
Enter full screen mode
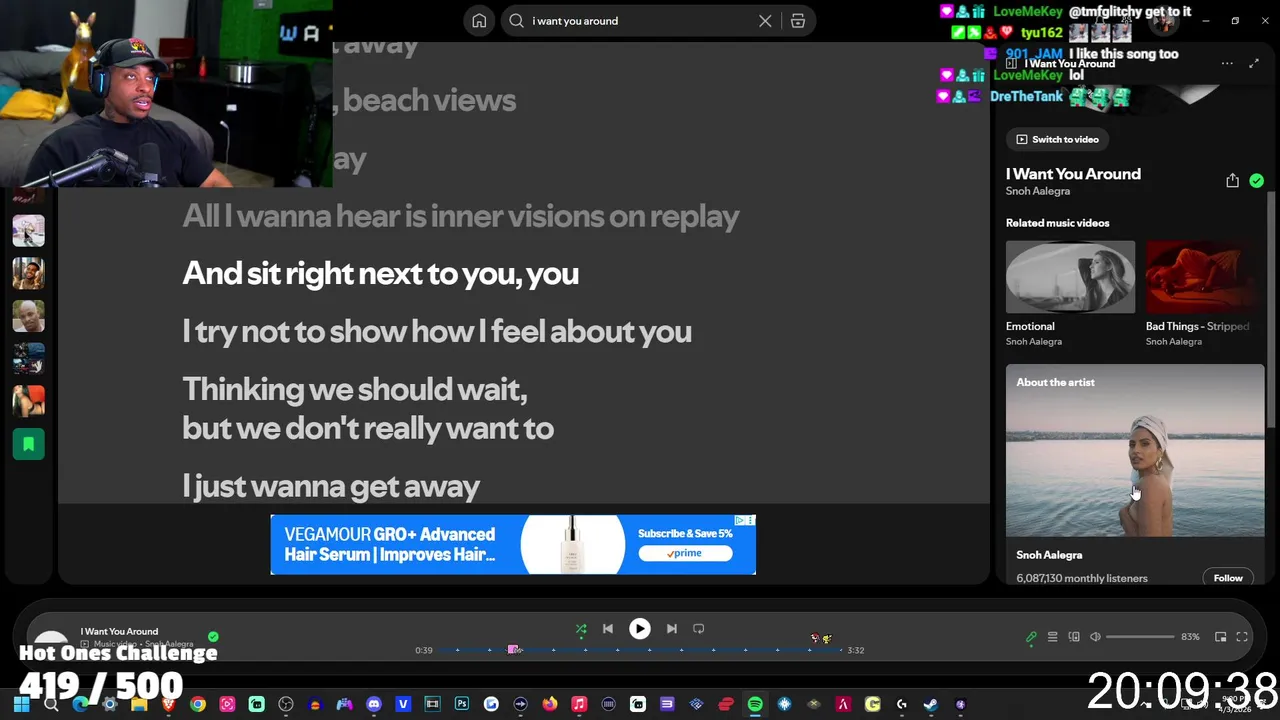click(1242, 637)
